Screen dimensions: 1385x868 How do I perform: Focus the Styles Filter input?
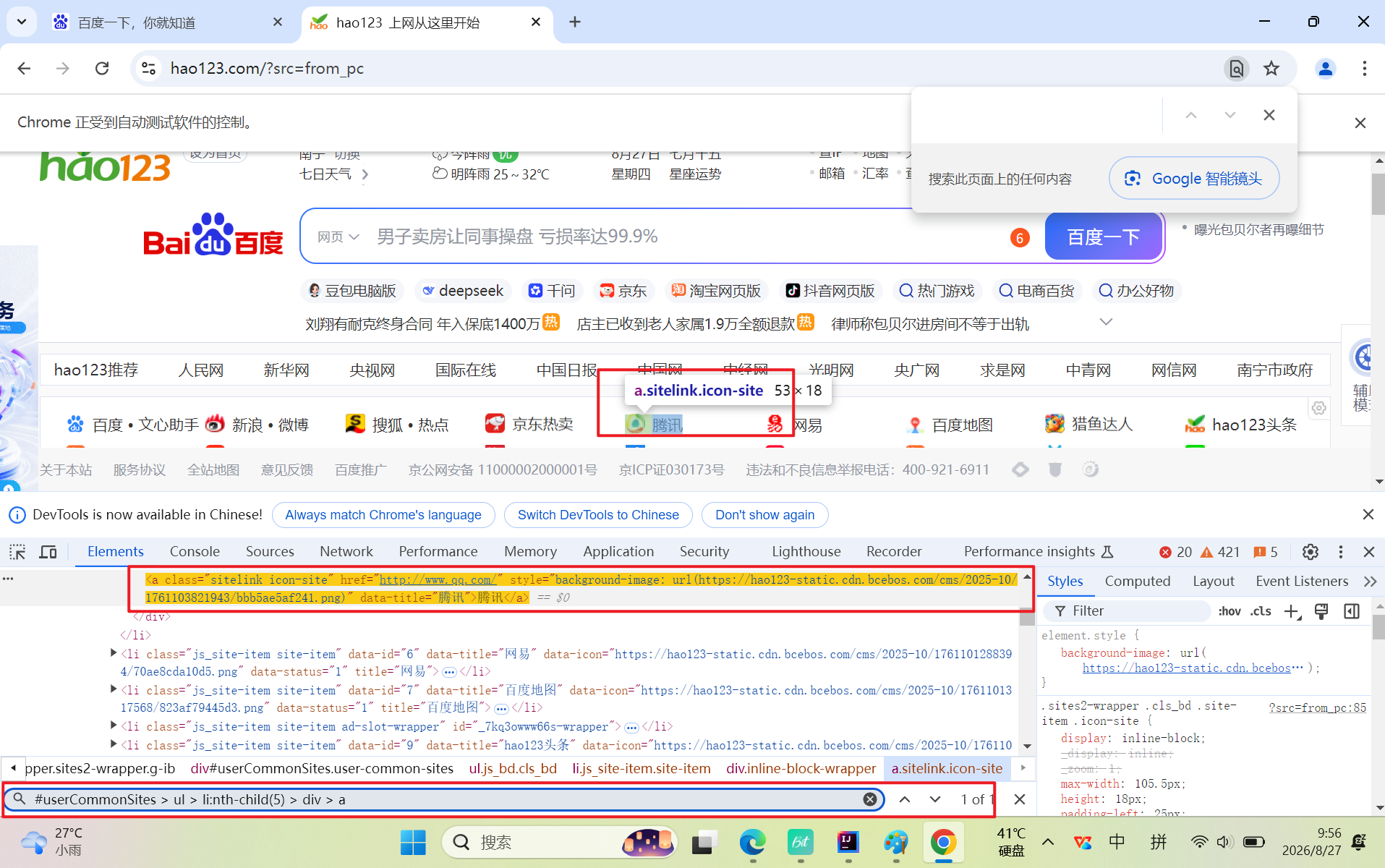pos(1128,611)
